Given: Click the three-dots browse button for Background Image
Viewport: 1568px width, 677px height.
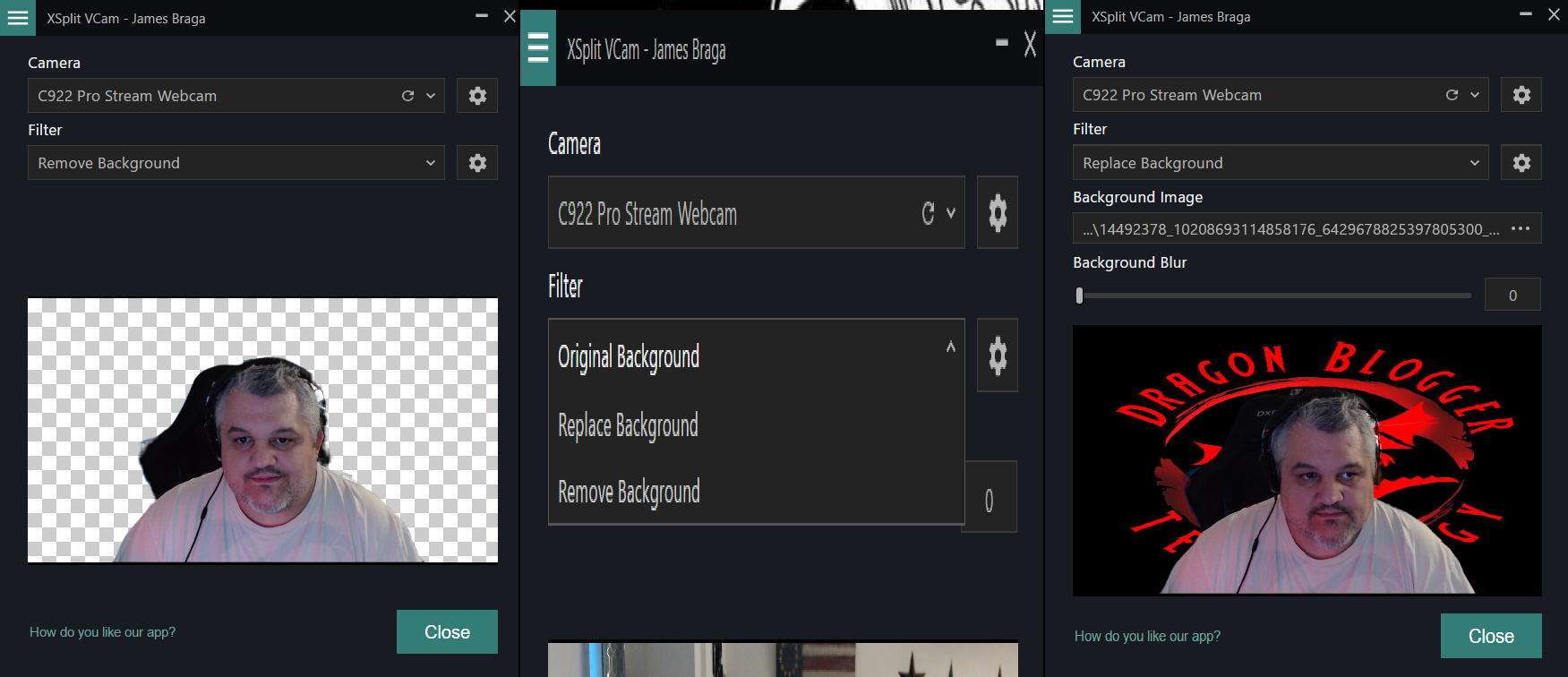Looking at the screenshot, I should (1520, 229).
